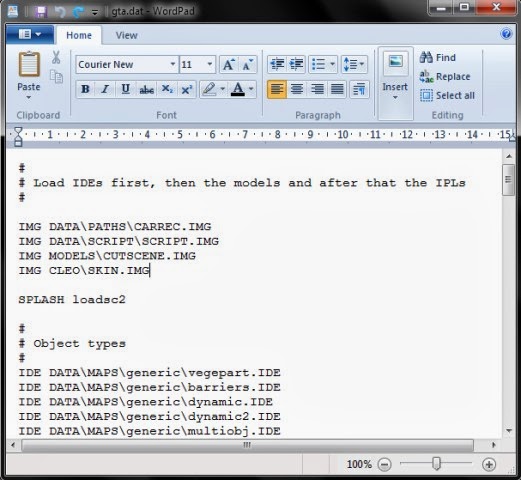Apply the text highlight color pen
Screen dimensions: 521x480
click(209, 89)
